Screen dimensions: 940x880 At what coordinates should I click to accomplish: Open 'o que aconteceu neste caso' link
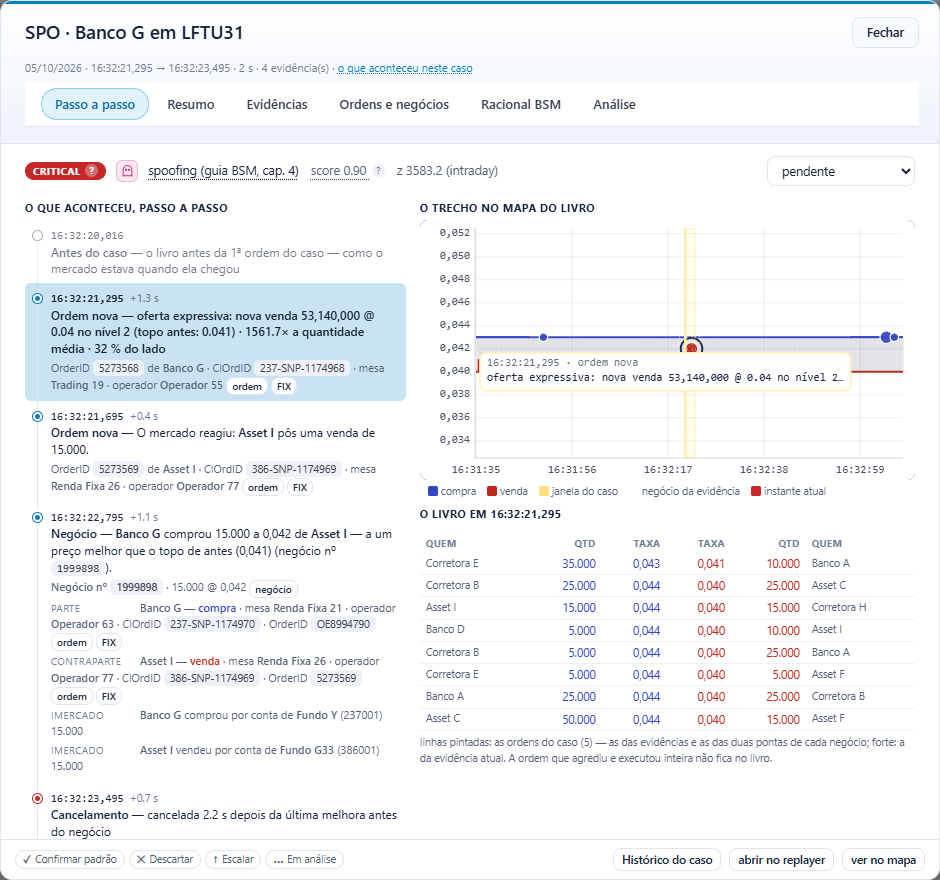(405, 68)
